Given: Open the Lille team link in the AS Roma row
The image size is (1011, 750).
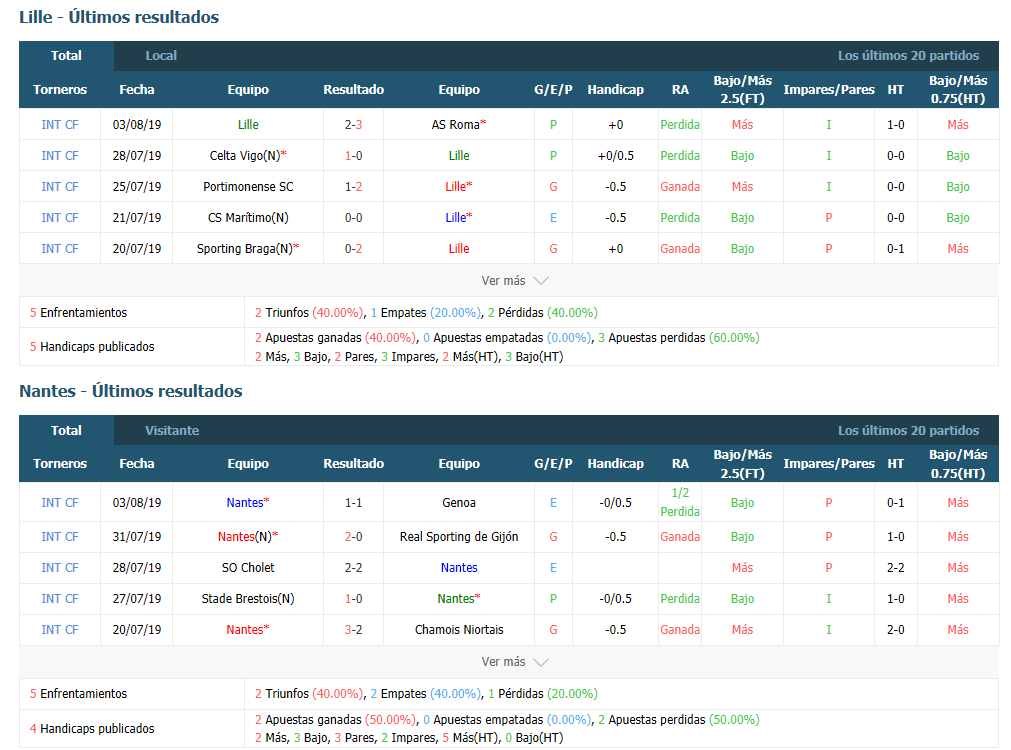Looking at the screenshot, I should 248,124.
